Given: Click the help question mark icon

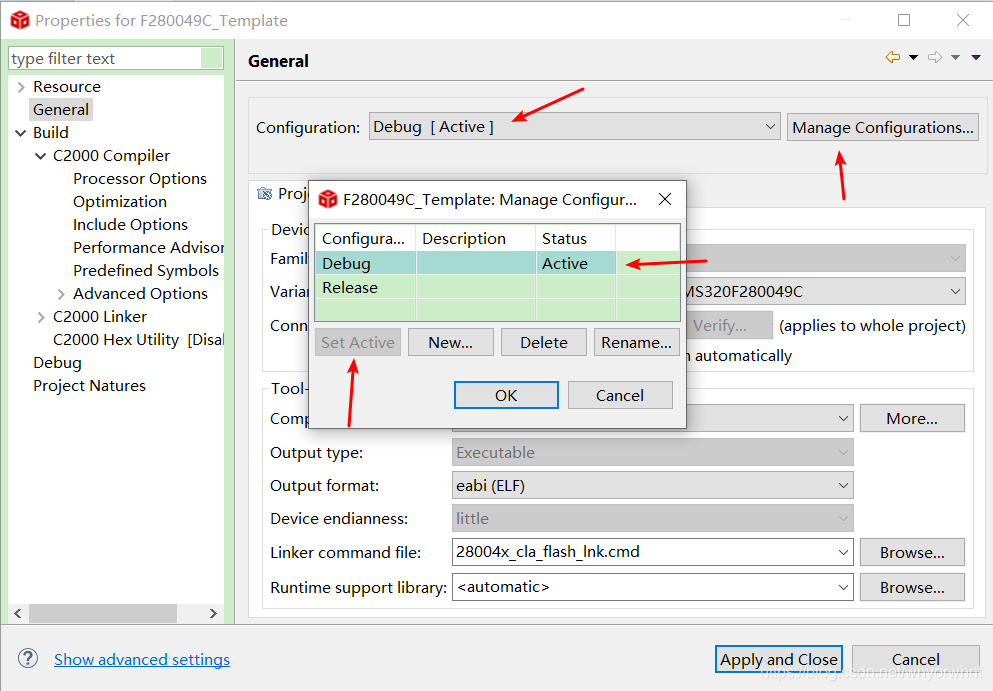Looking at the screenshot, I should click(28, 658).
